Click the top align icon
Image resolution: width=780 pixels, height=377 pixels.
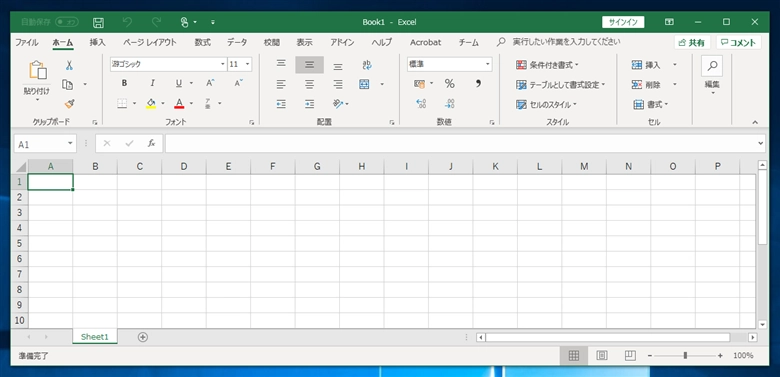pos(281,65)
